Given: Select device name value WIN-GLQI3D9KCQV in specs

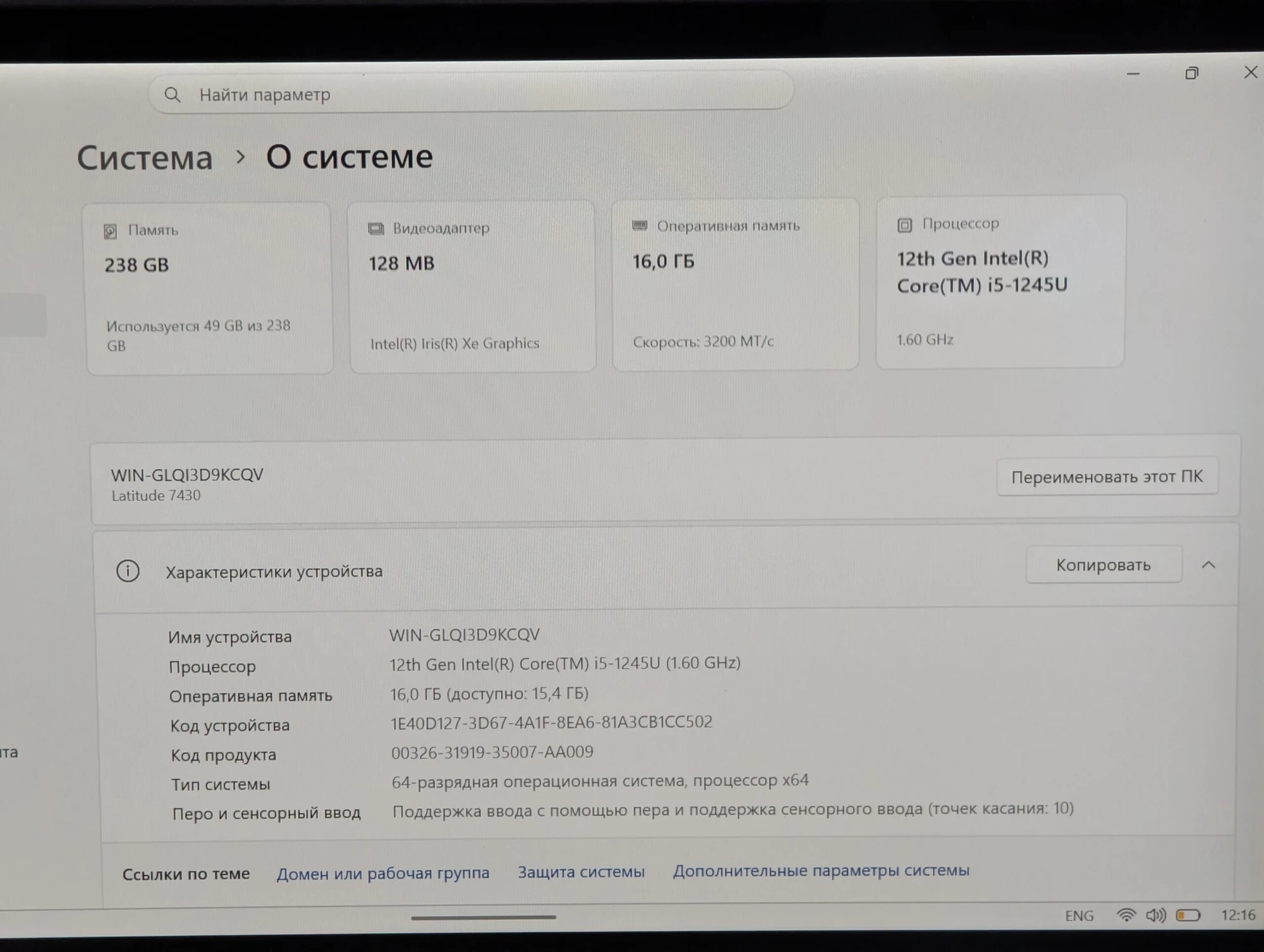Looking at the screenshot, I should pyautogui.click(x=465, y=635).
